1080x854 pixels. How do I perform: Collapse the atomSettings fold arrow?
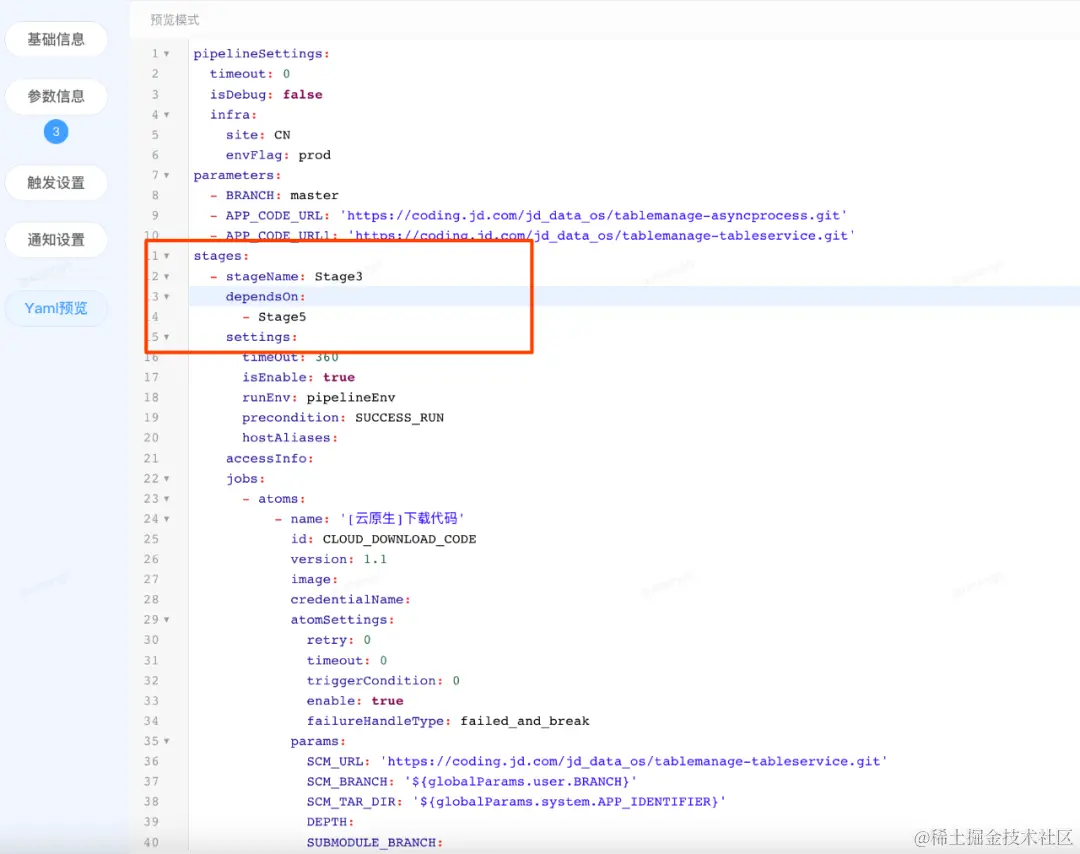(167, 620)
